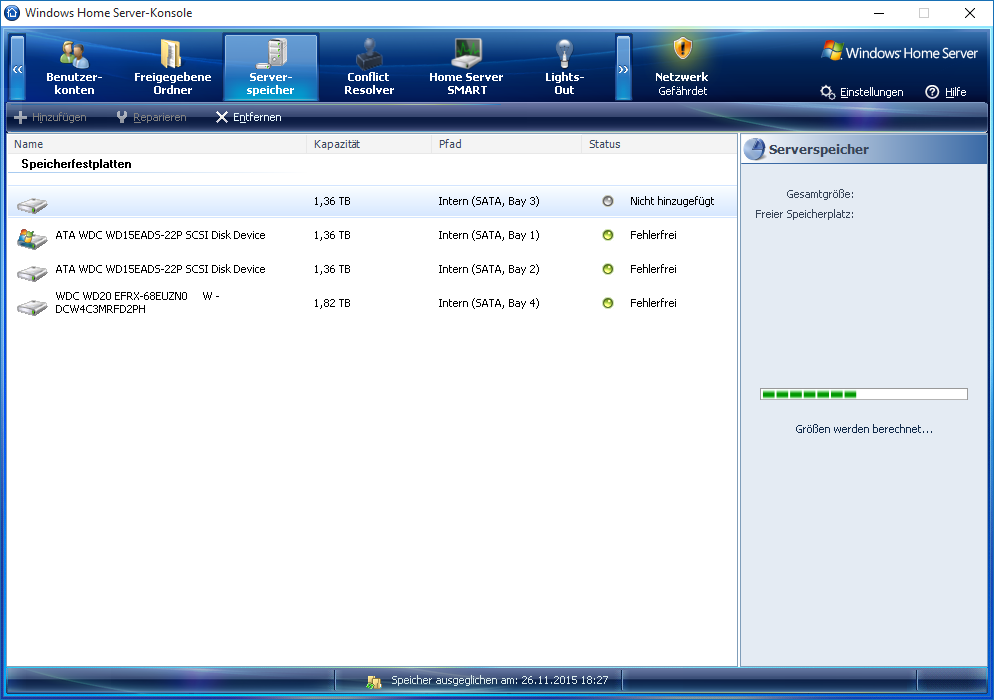
Task: Minimize the Windows Home Server-Konsole window
Action: (x=879, y=13)
